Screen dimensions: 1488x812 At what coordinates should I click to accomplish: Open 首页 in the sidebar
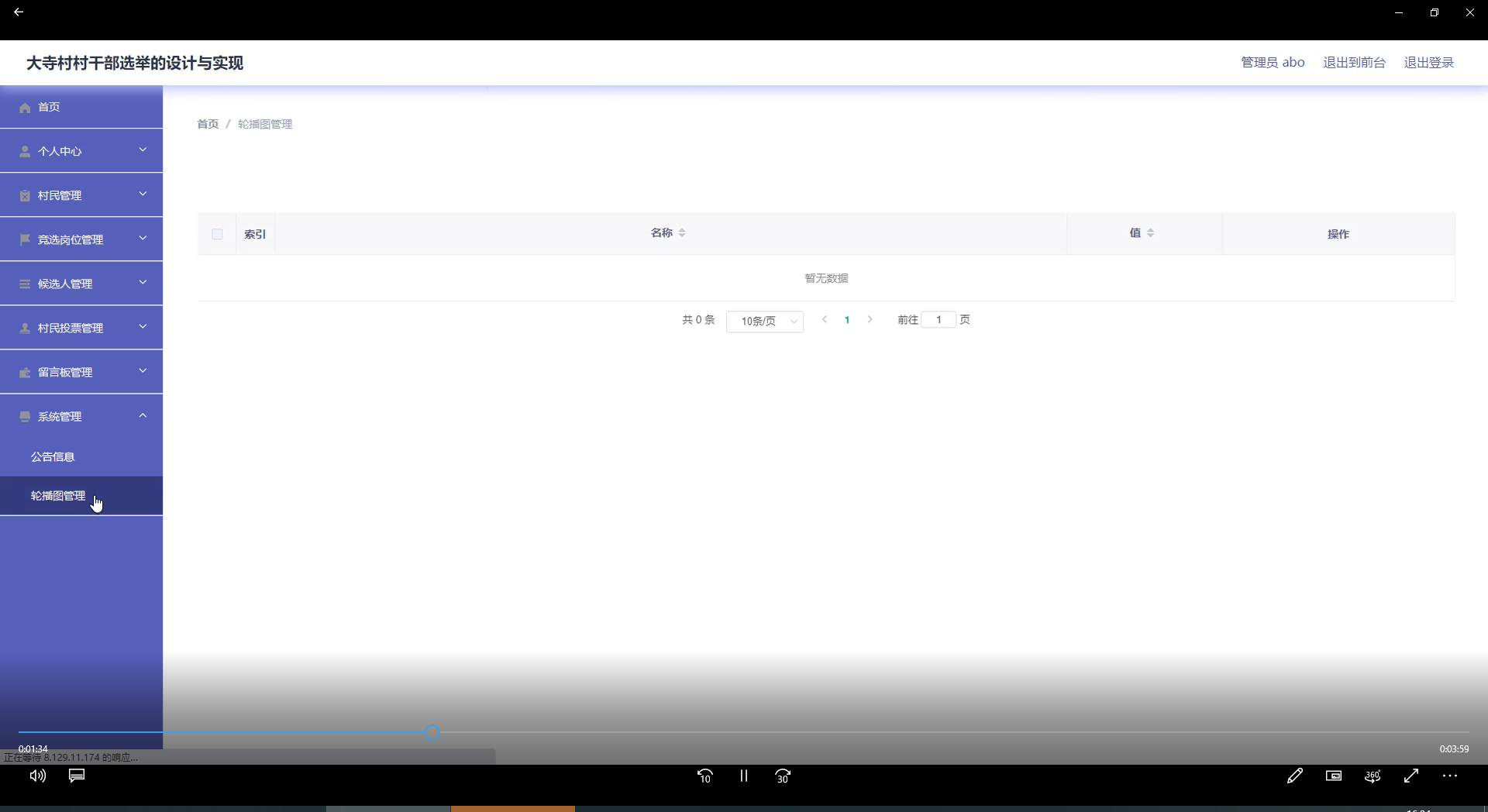tap(81, 107)
